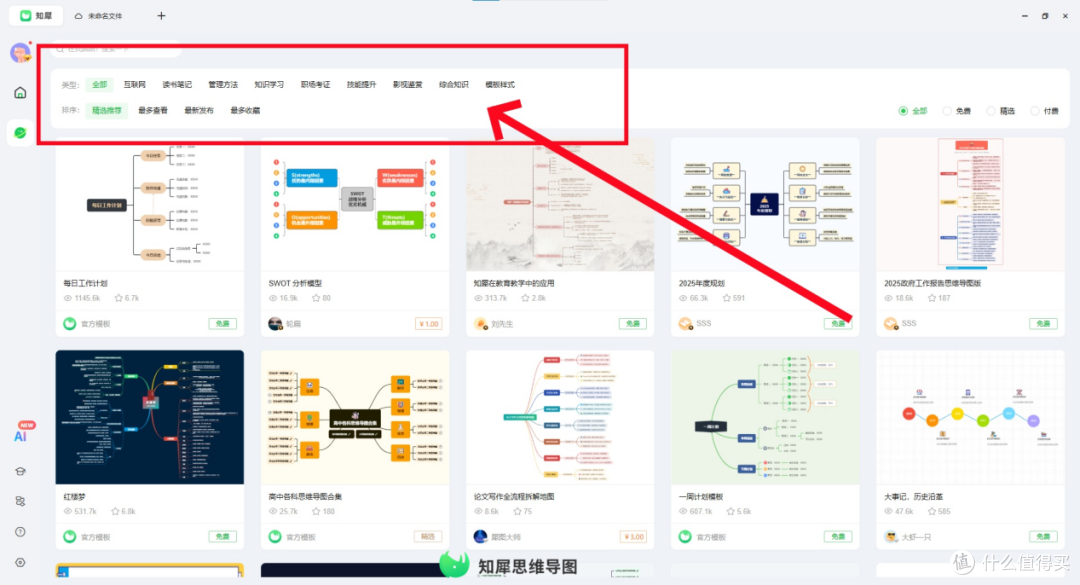Click the star icon on 红楼梦
The image size is (1080, 585).
click(115, 511)
